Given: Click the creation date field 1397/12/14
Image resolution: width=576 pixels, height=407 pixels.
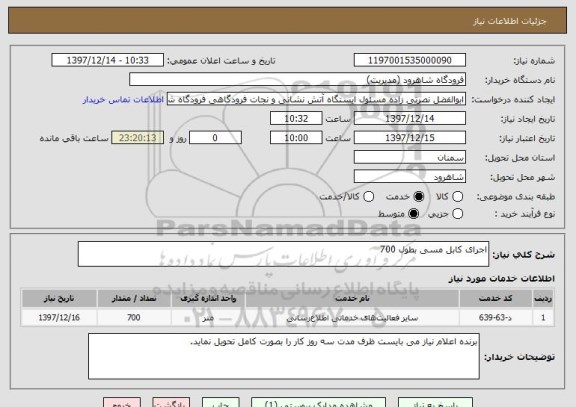Looking at the screenshot, I should point(410,119).
